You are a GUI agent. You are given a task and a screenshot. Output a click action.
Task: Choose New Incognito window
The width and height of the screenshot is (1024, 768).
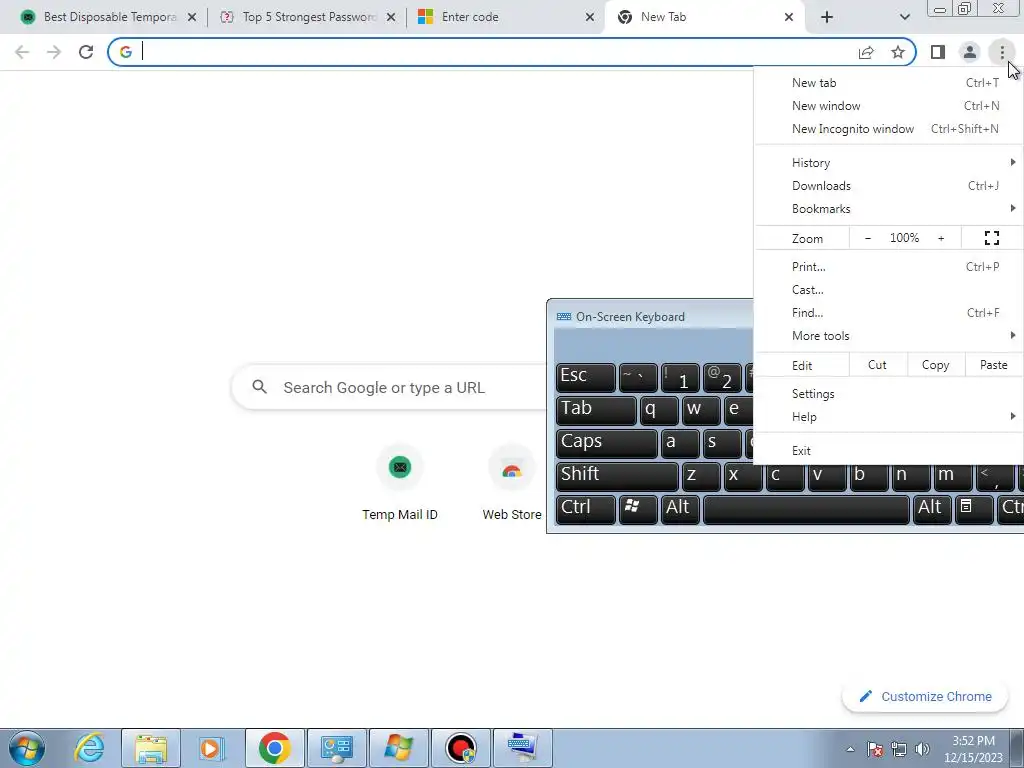pyautogui.click(x=889, y=129)
